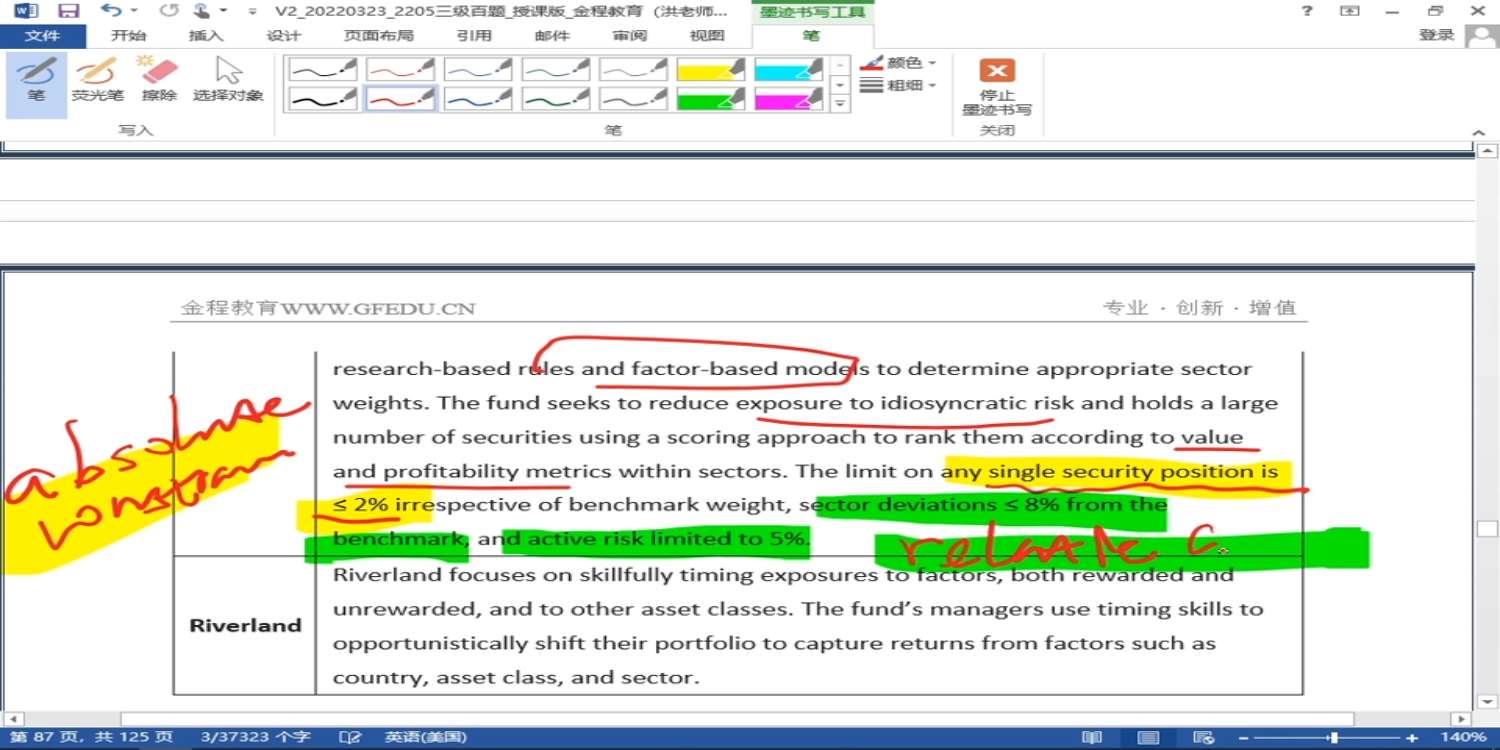Pick the yellow highlighter pen swatch
Image resolution: width=1500 pixels, height=750 pixels.
[x=711, y=69]
